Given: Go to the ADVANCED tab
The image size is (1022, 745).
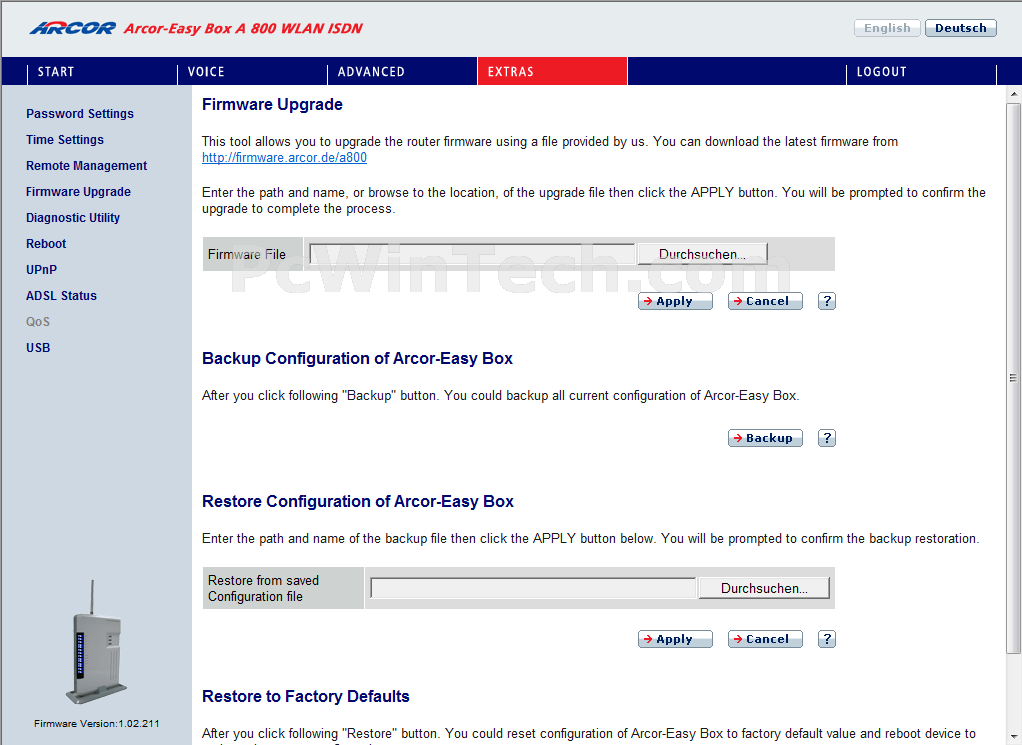Looking at the screenshot, I should click(371, 72).
